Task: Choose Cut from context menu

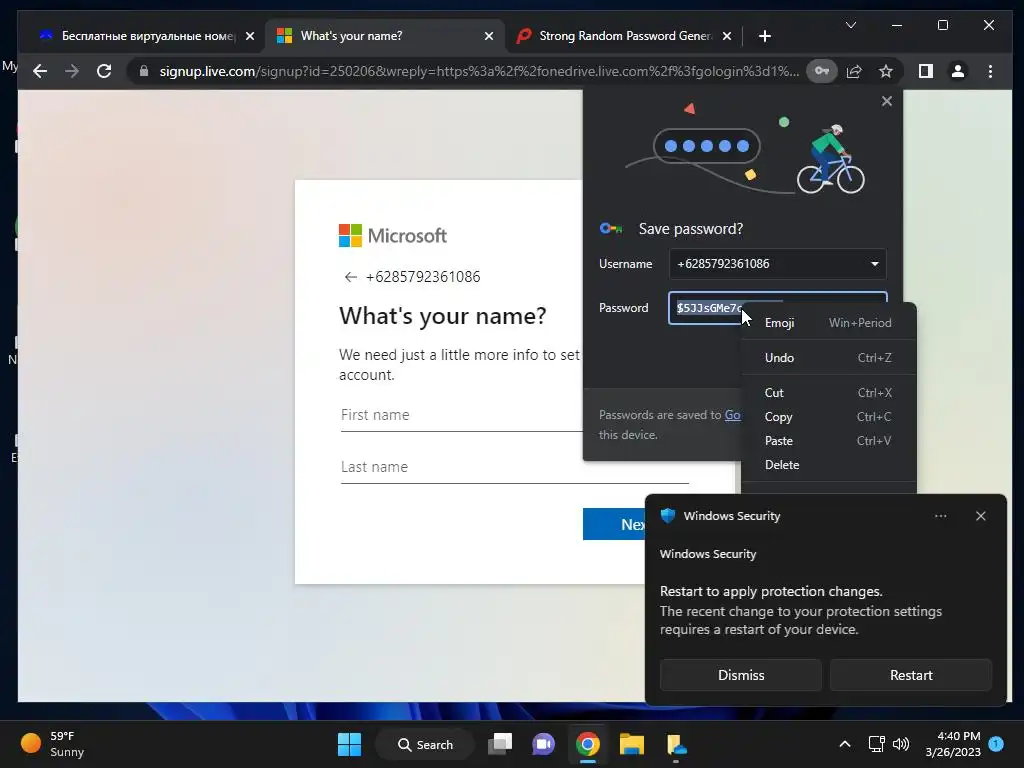Action: click(x=828, y=392)
